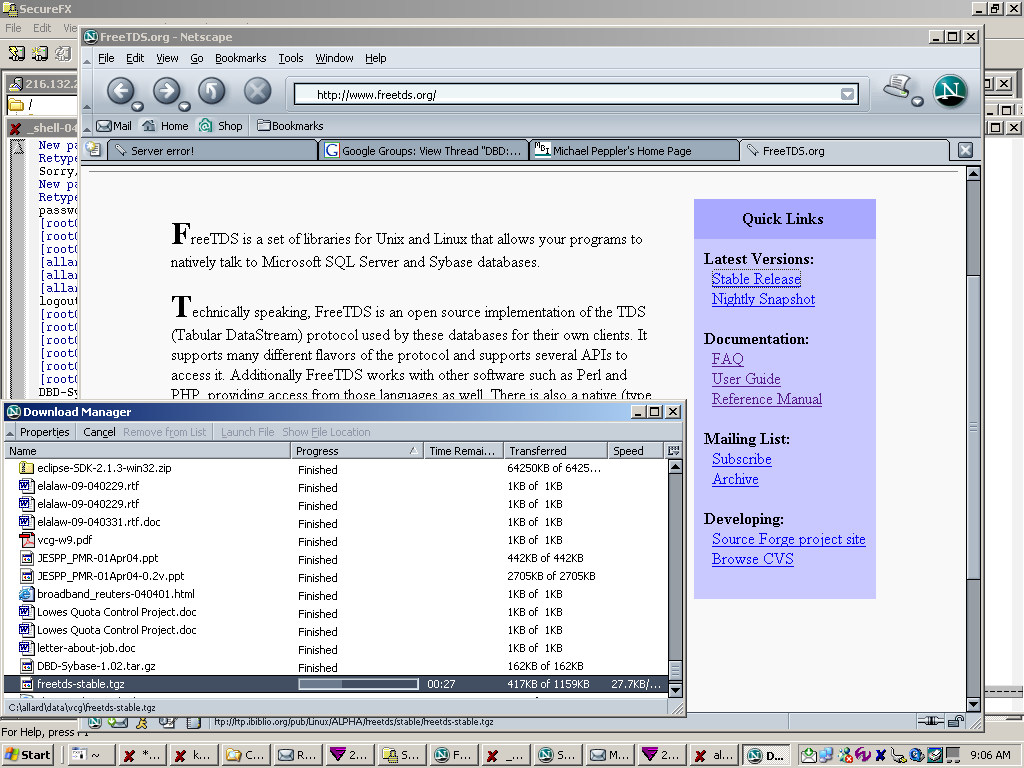Follow the Stable Release link
Screen dimensions: 1024x768
coord(756,279)
